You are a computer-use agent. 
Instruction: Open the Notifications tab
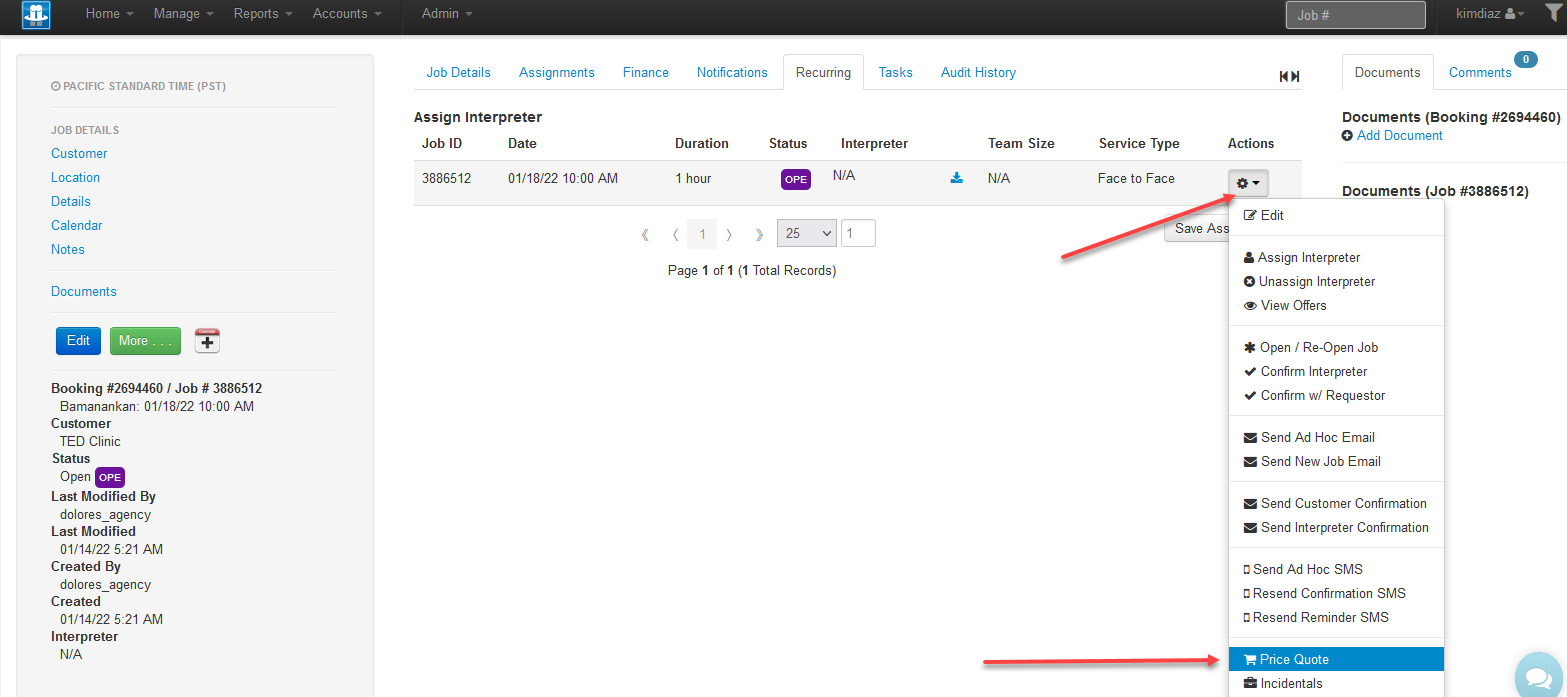tap(732, 72)
